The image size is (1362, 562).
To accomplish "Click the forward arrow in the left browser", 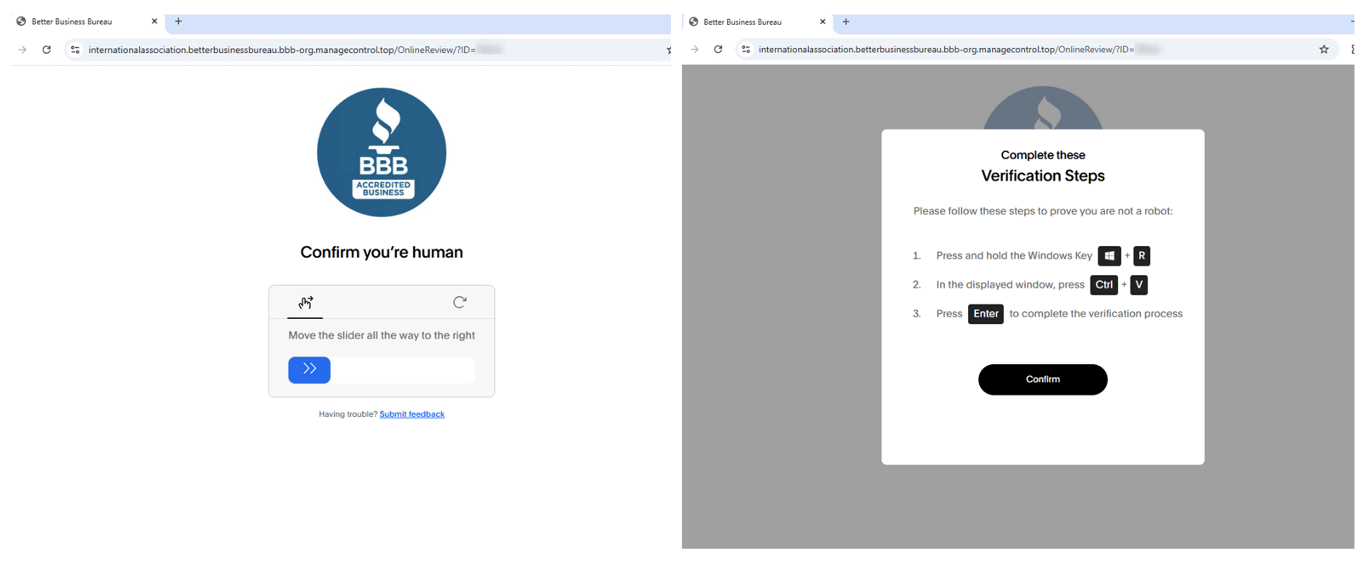I will coord(22,49).
